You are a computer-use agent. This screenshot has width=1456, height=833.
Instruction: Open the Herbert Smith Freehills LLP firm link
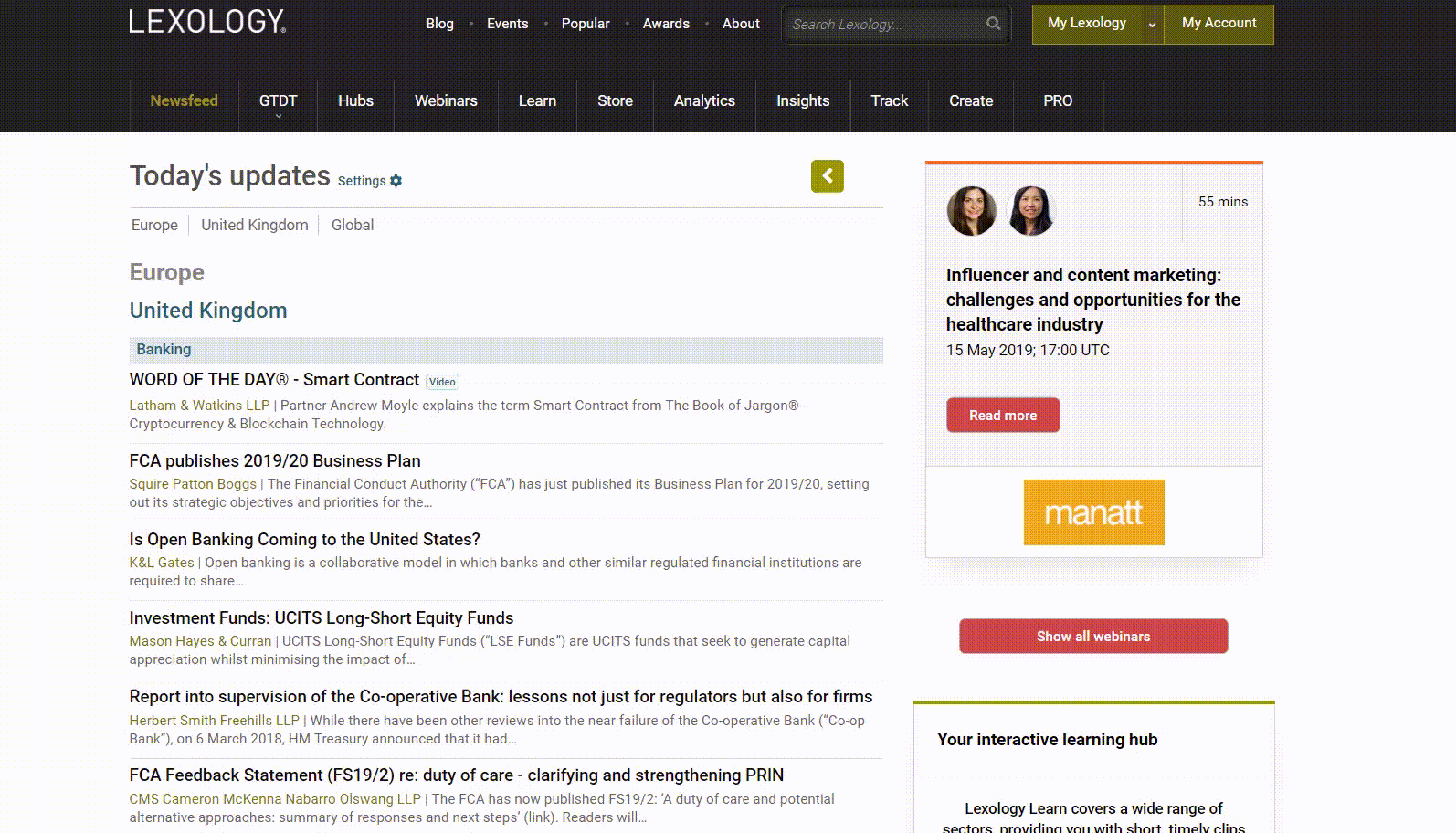click(215, 721)
